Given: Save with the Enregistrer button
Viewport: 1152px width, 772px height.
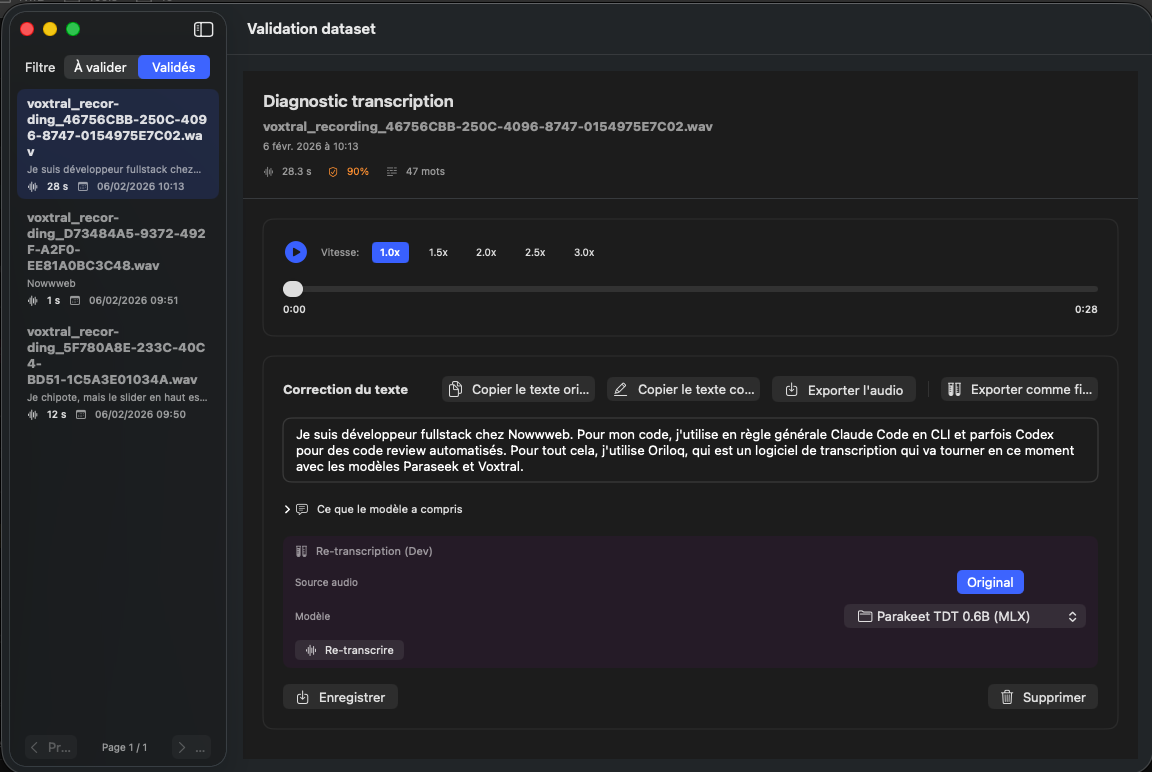Looking at the screenshot, I should point(340,697).
